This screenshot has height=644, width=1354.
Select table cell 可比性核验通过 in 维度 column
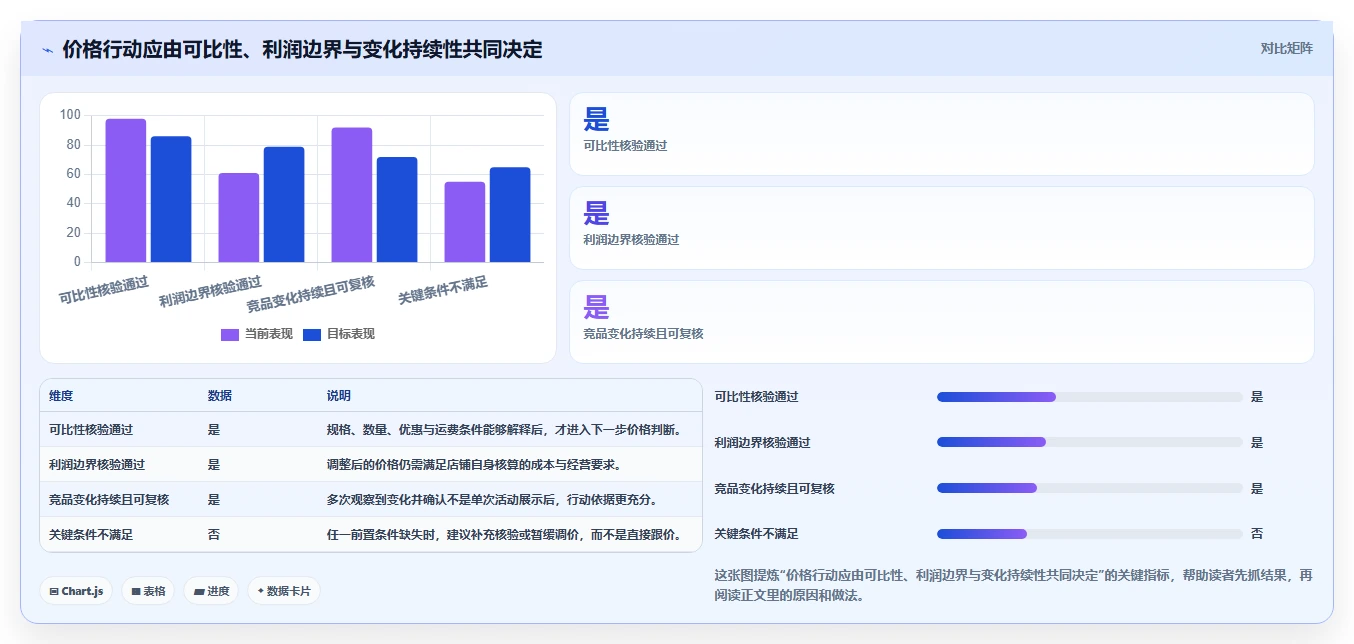[91, 429]
